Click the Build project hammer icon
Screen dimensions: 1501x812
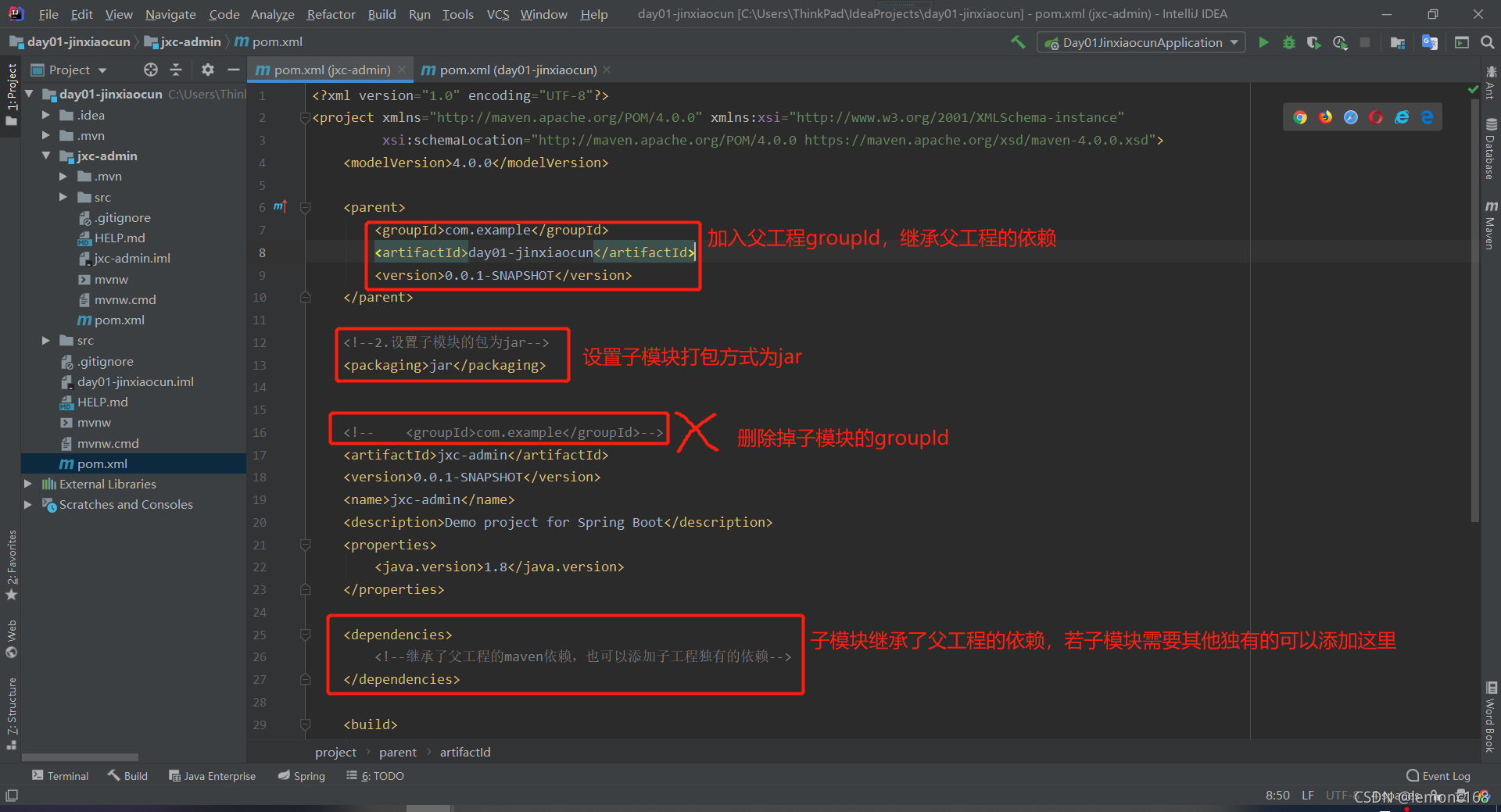pos(1018,42)
